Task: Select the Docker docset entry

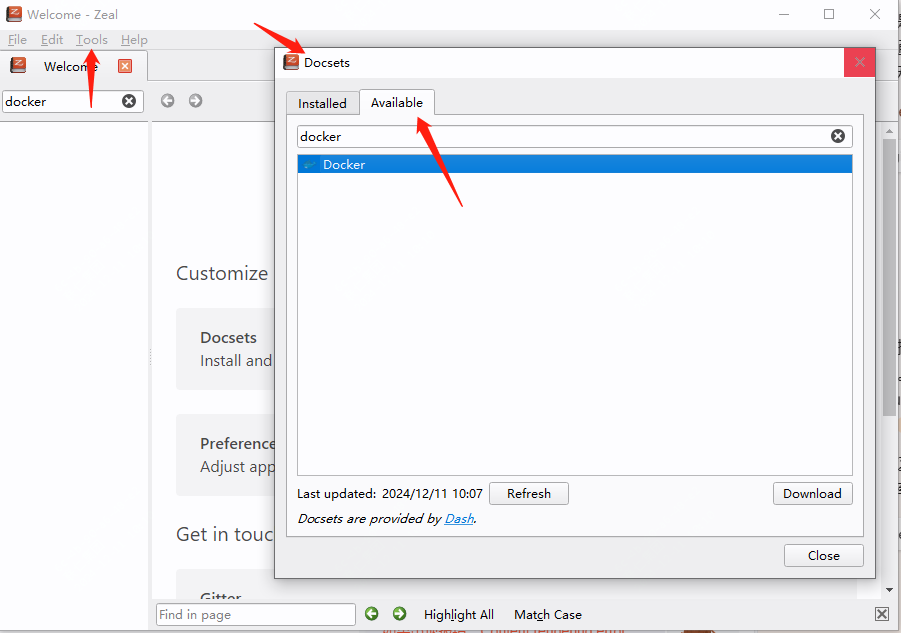Action: click(x=344, y=165)
